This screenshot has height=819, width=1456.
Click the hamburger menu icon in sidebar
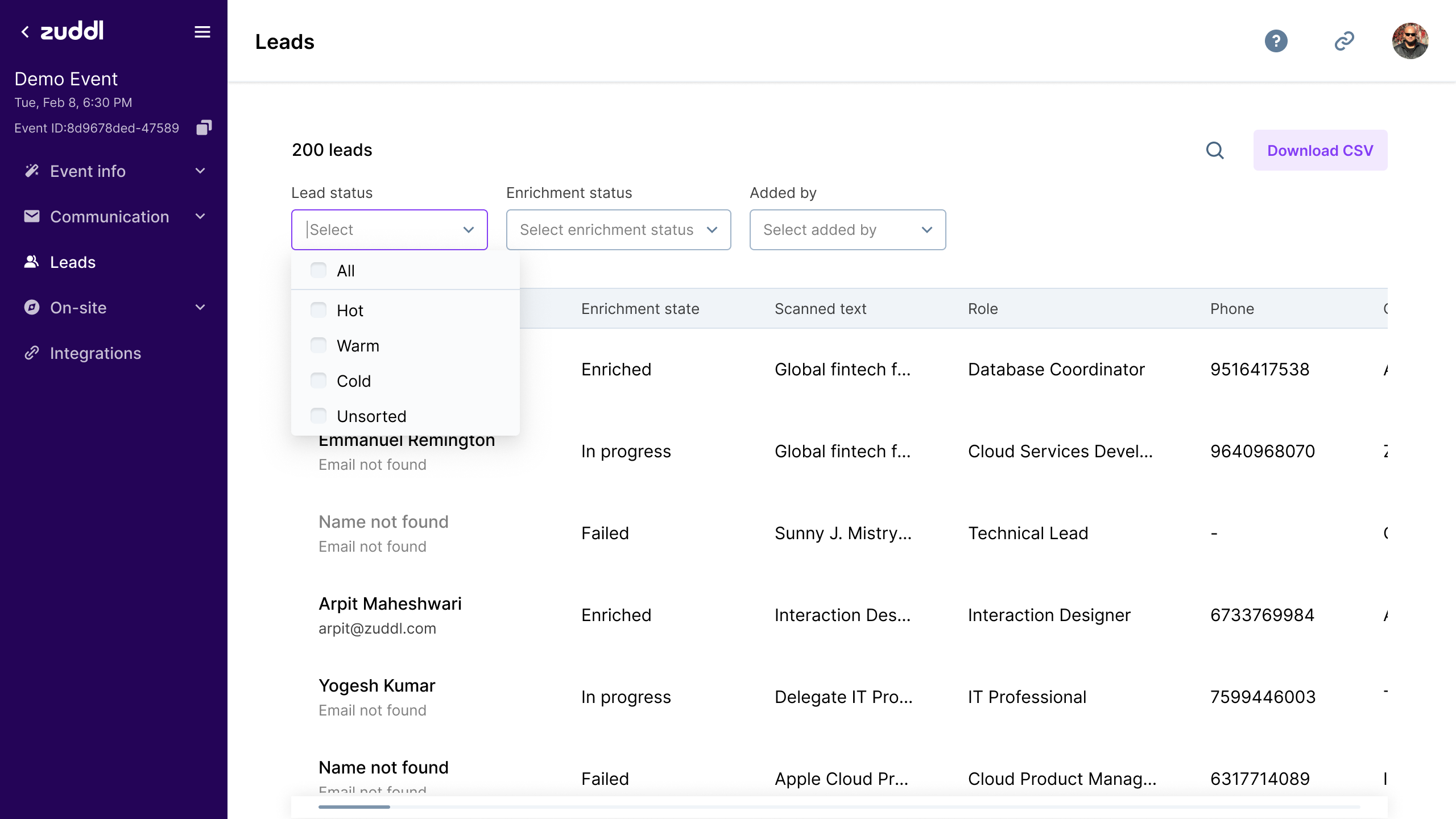click(202, 32)
